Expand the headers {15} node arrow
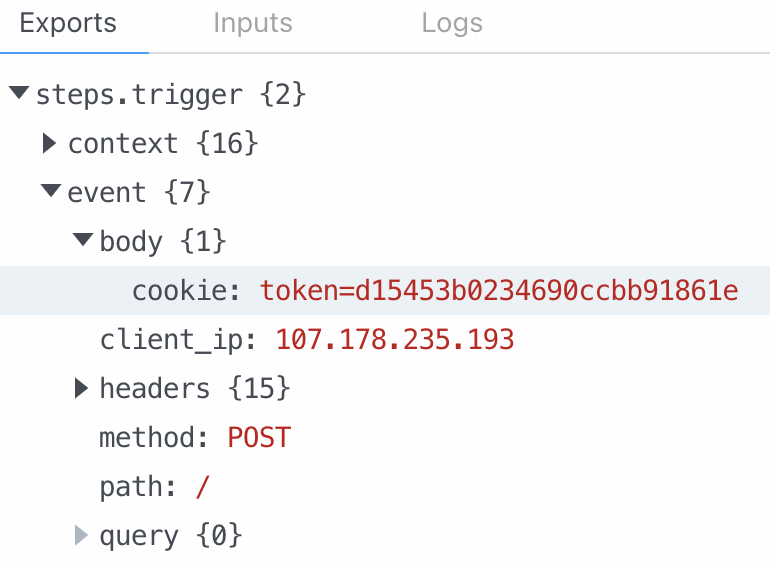This screenshot has height=562, width=770. tap(81, 388)
